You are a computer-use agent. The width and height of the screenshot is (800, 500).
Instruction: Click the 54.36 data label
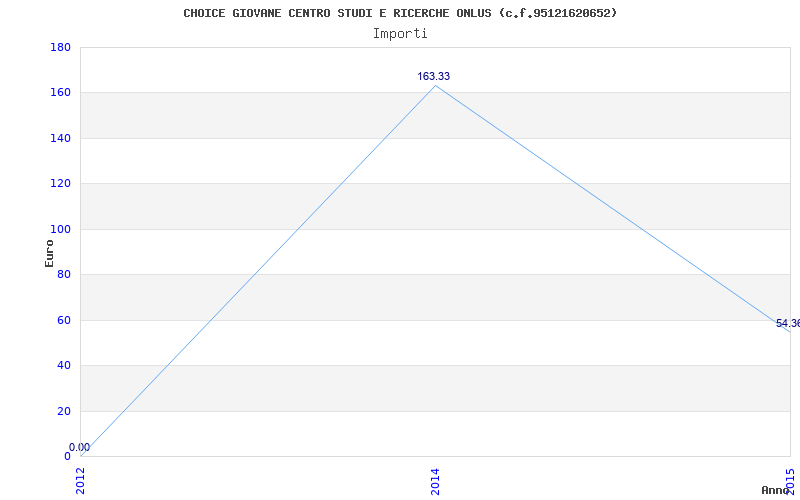tap(788, 323)
